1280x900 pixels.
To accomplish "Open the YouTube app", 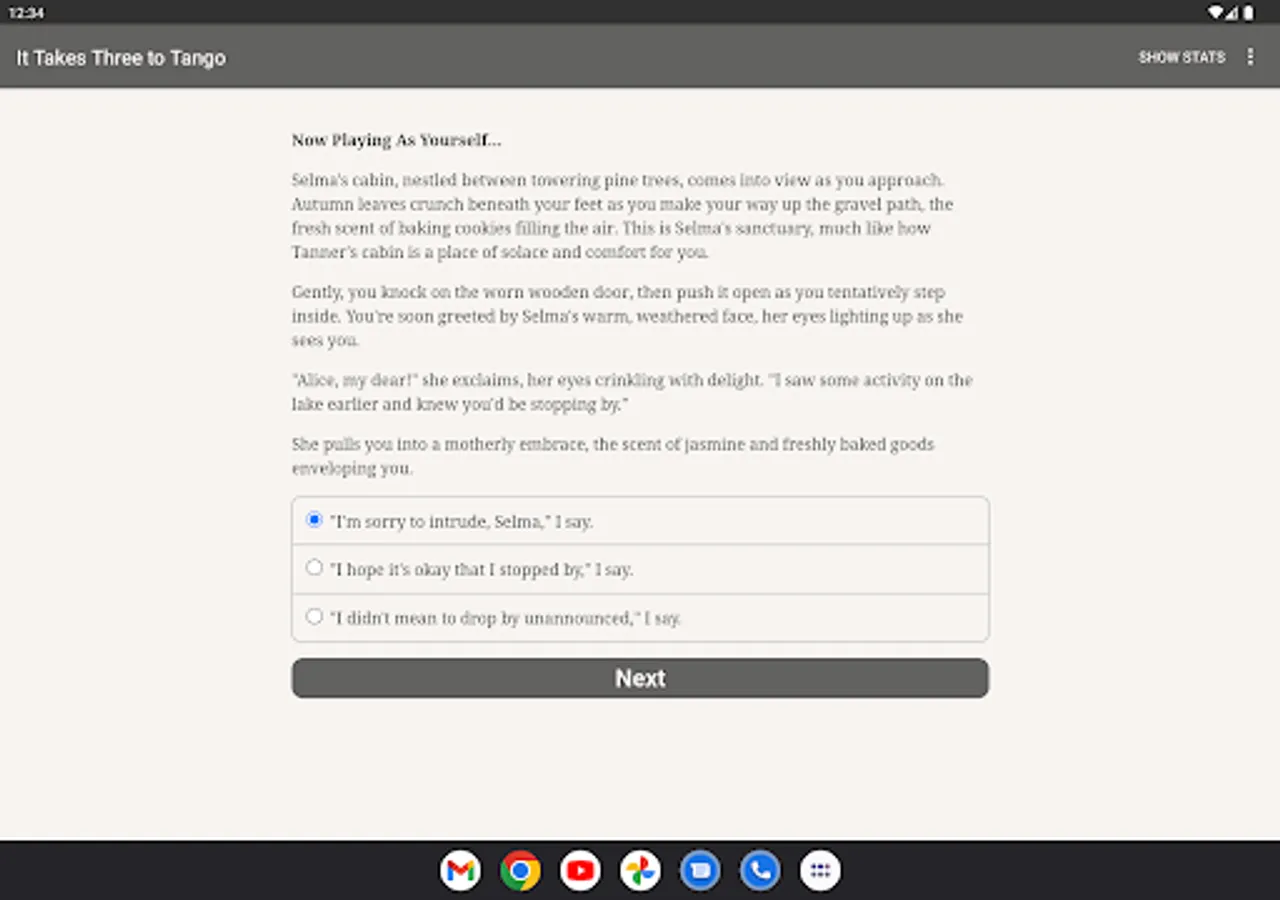I will pos(580,870).
